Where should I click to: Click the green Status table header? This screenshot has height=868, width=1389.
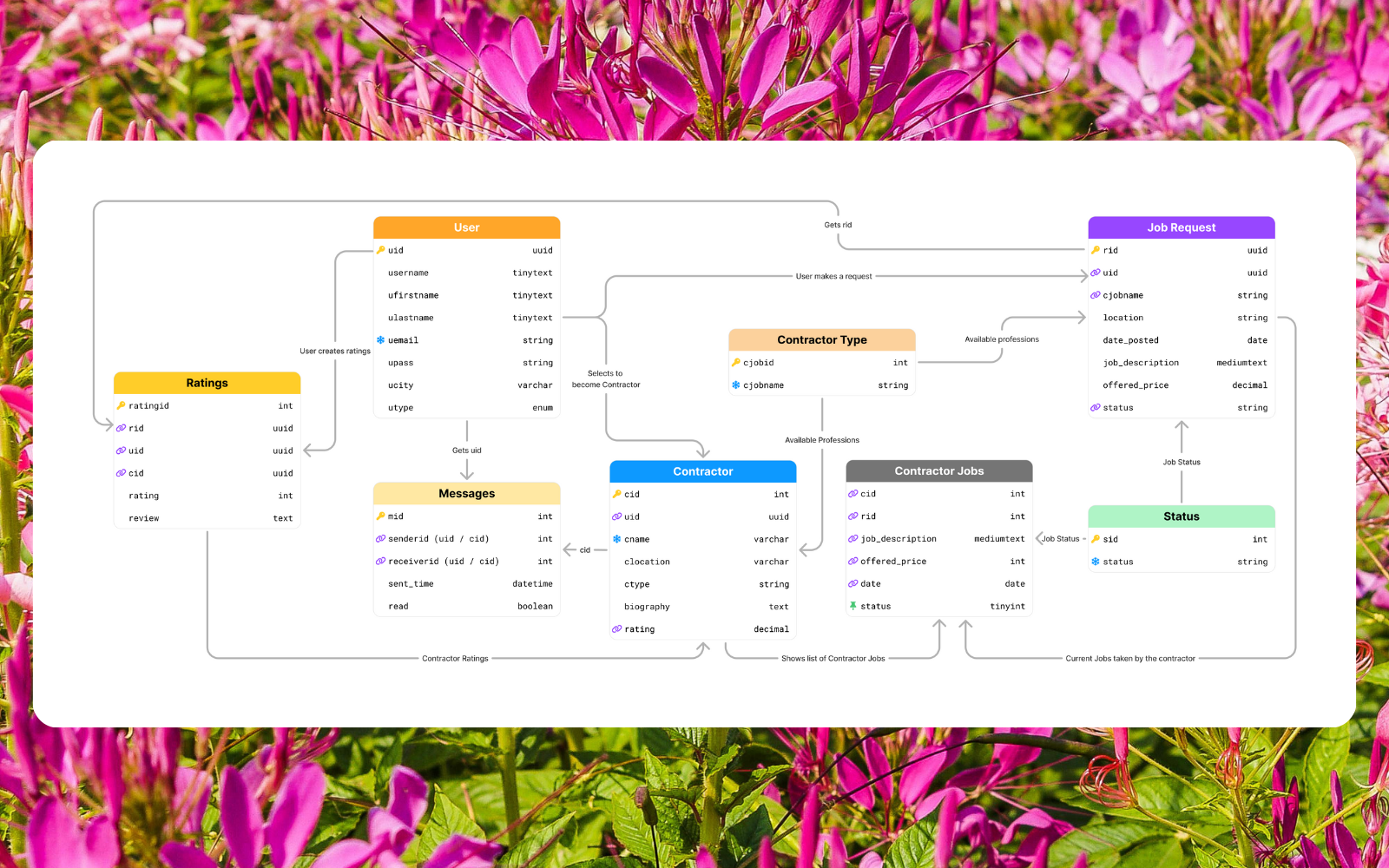coord(1181,516)
